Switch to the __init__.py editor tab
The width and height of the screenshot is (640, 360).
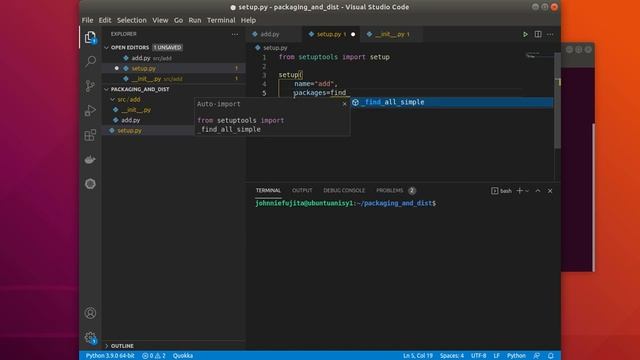point(390,34)
